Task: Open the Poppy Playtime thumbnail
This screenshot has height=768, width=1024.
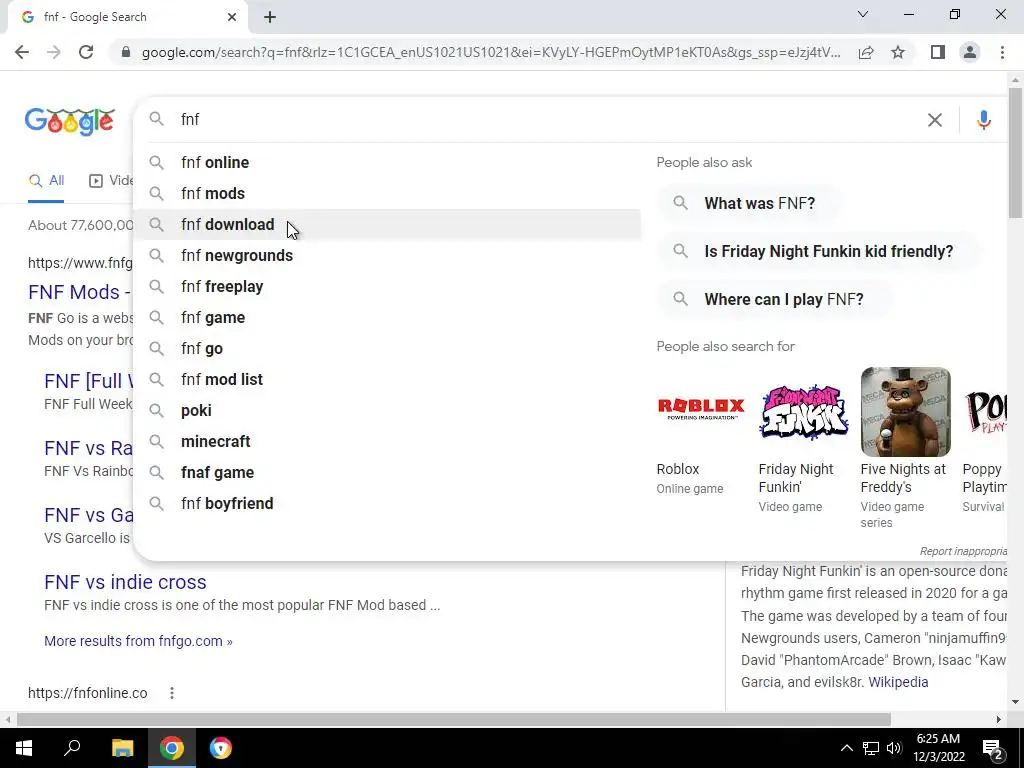Action: pyautogui.click(x=985, y=411)
